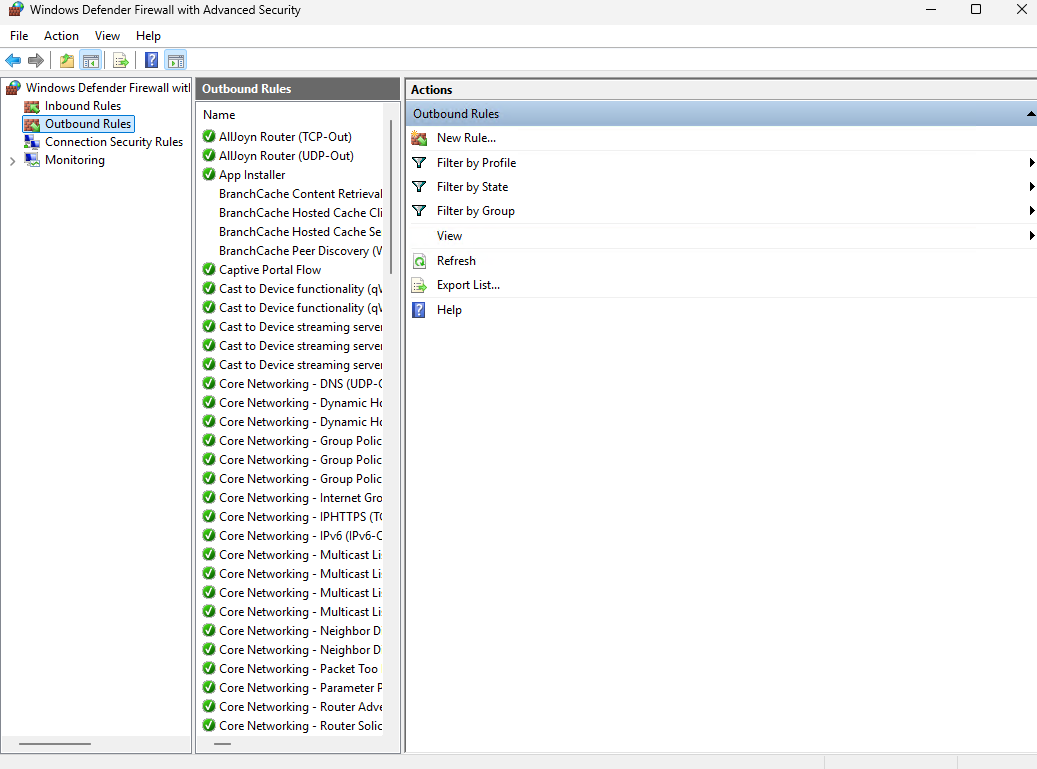The width and height of the screenshot is (1037, 769).
Task: Click Export List... in the Actions pane
Action: pyautogui.click(x=468, y=285)
